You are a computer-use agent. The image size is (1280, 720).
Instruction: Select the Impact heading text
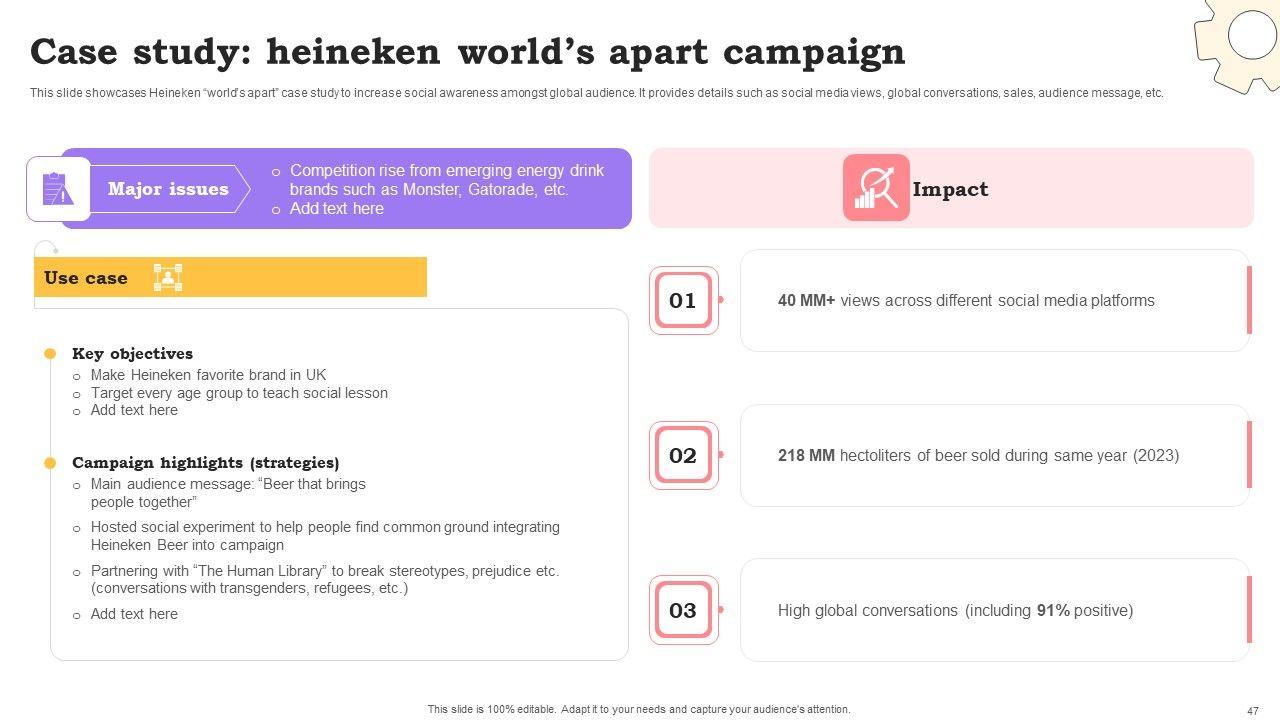click(950, 189)
